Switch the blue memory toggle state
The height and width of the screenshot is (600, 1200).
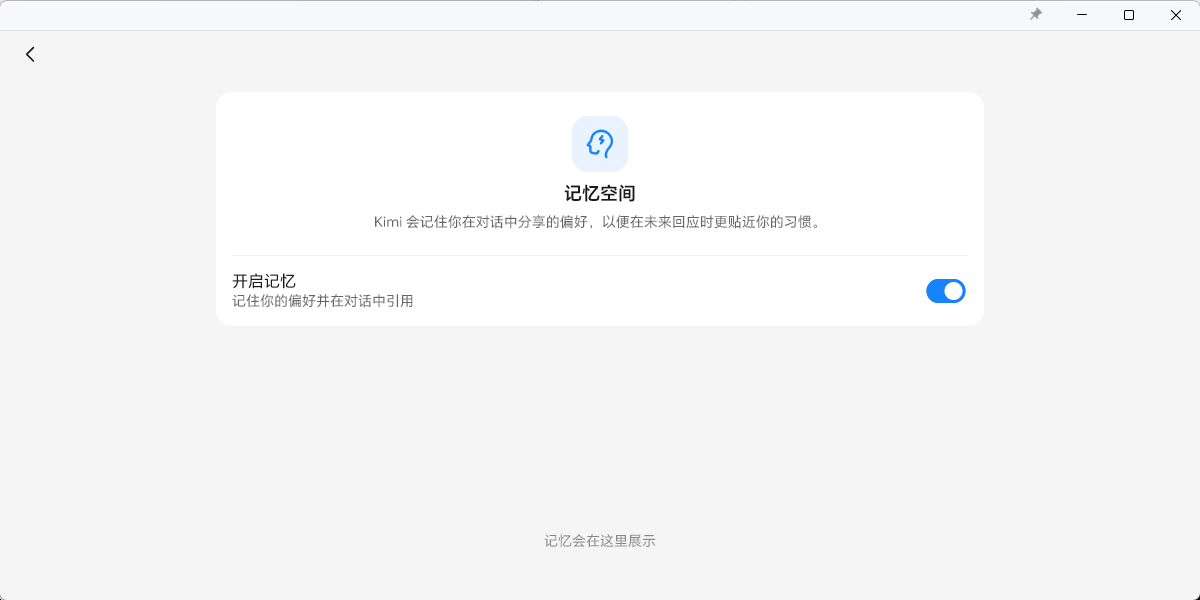pyautogui.click(x=946, y=291)
